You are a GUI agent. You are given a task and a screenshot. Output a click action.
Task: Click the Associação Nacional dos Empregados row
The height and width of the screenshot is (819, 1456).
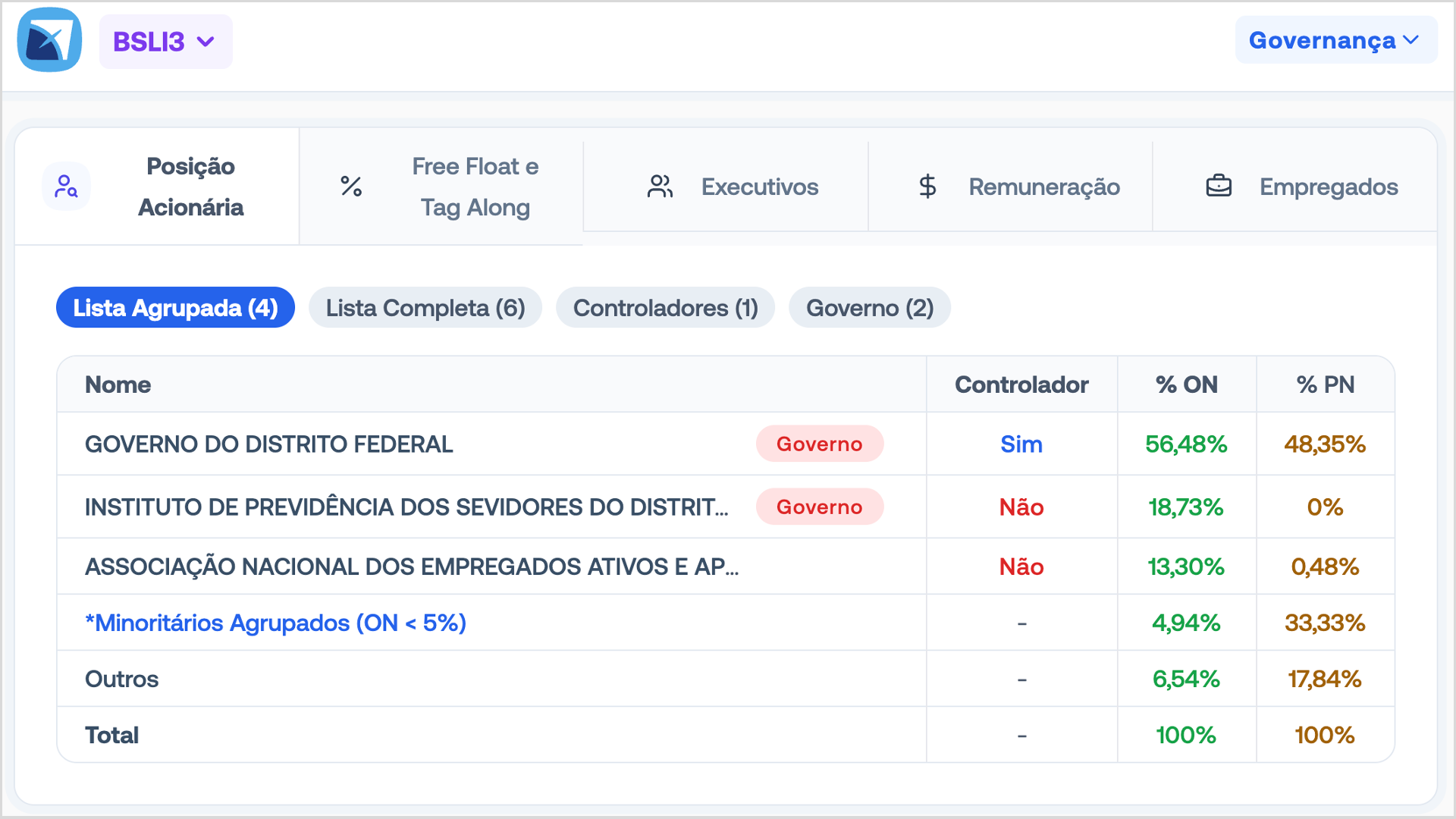[411, 567]
